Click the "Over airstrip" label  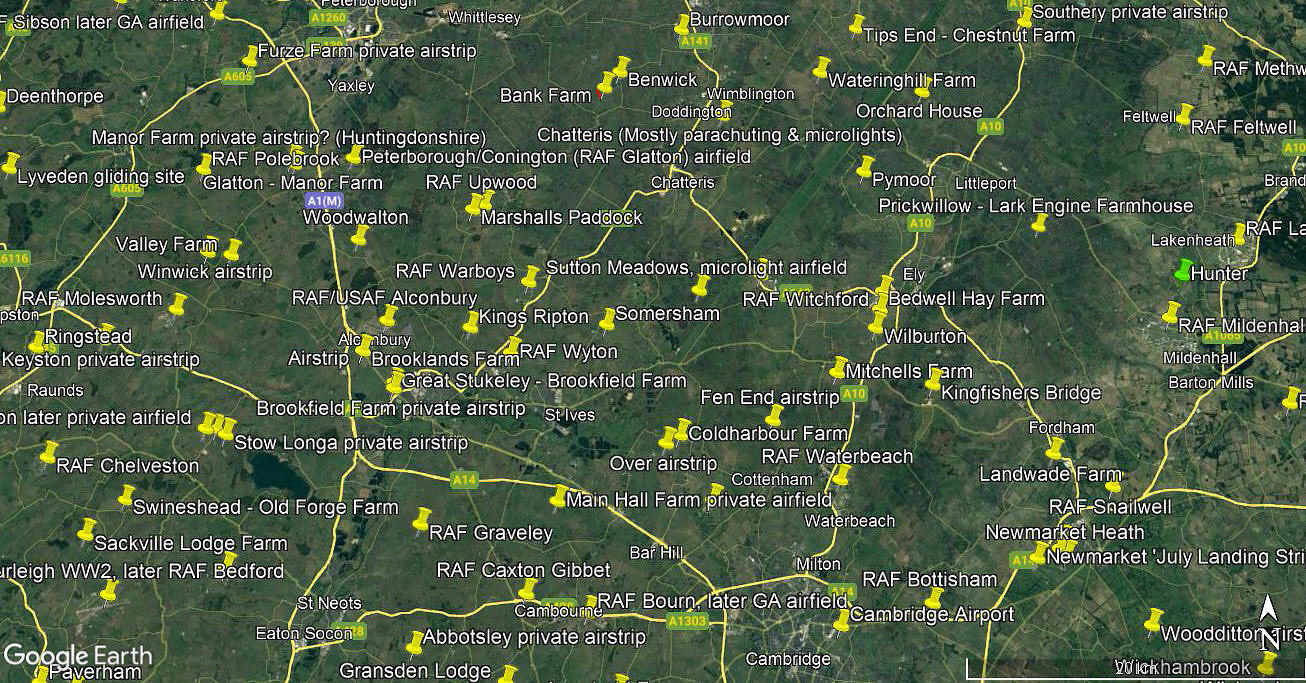coord(663,464)
